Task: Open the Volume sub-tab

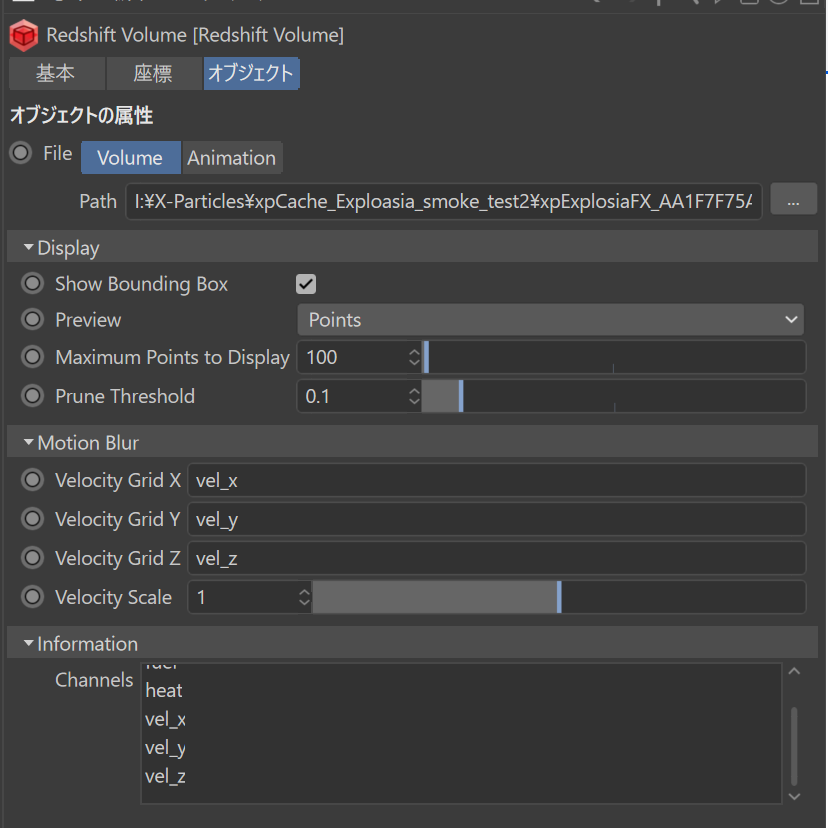Action: pyautogui.click(x=130, y=157)
